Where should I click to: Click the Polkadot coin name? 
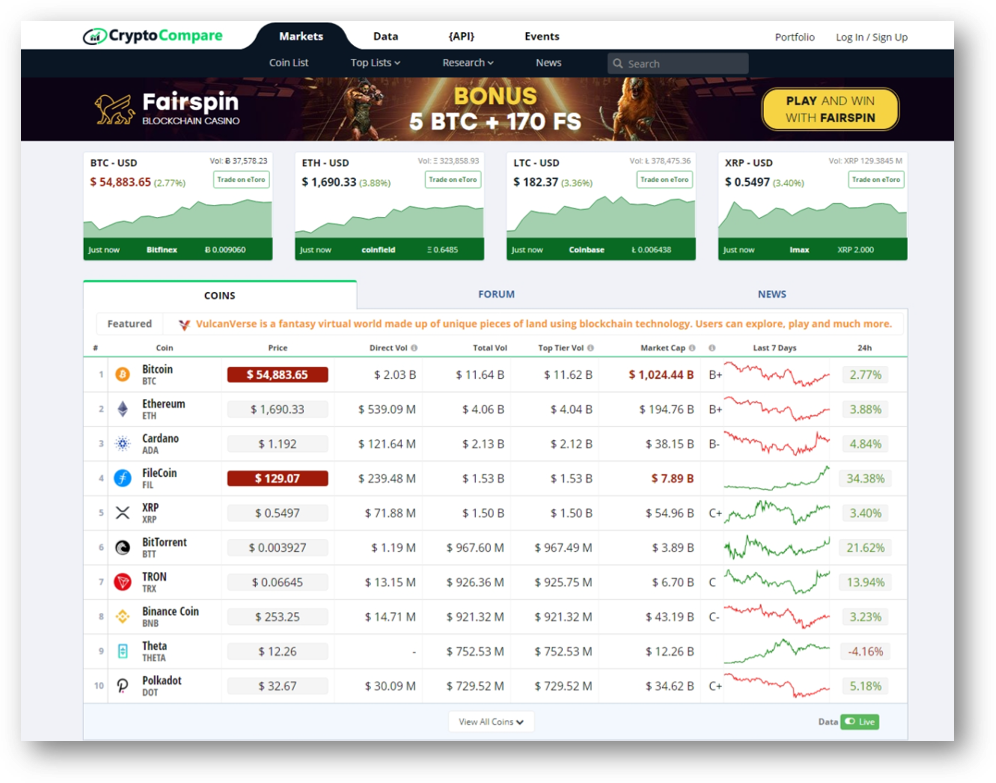(161, 680)
